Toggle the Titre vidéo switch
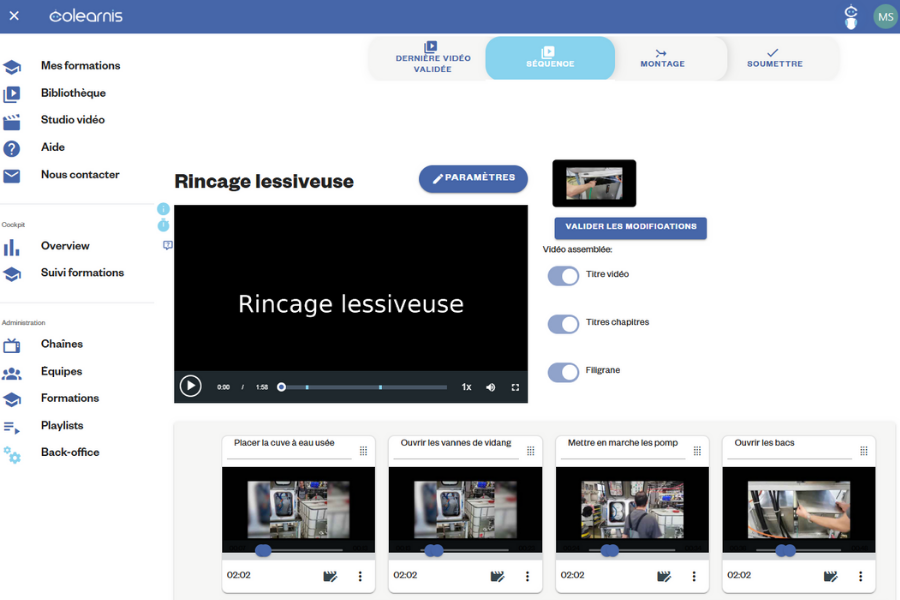The width and height of the screenshot is (900, 600). [563, 276]
